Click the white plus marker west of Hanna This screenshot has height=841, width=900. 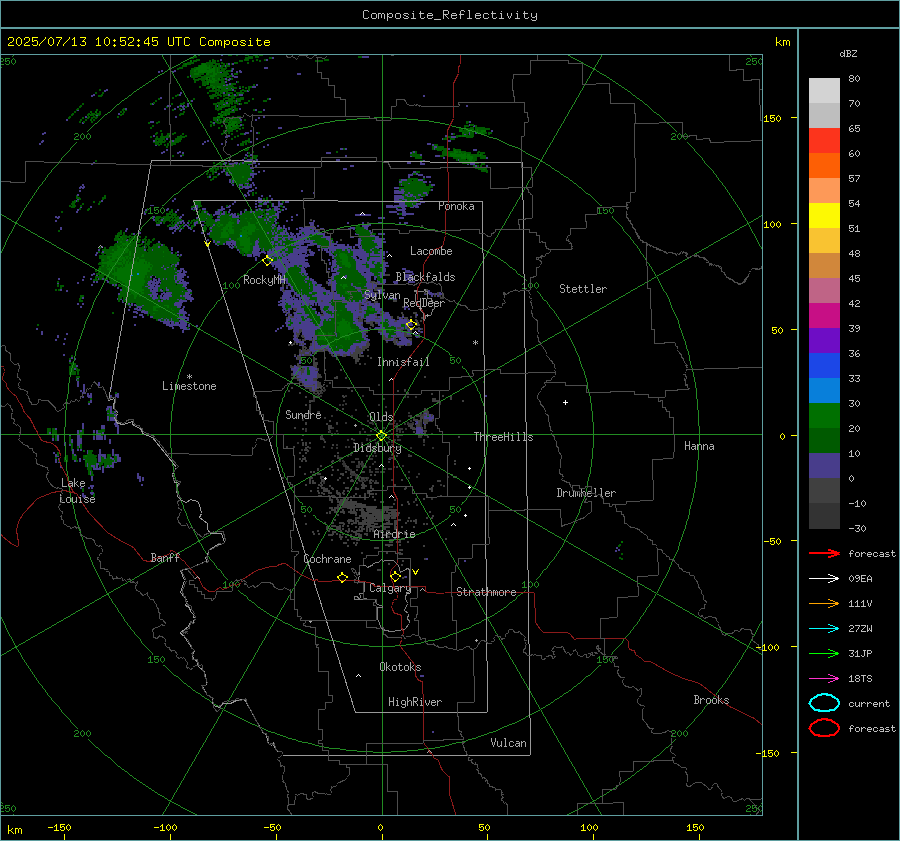click(565, 402)
